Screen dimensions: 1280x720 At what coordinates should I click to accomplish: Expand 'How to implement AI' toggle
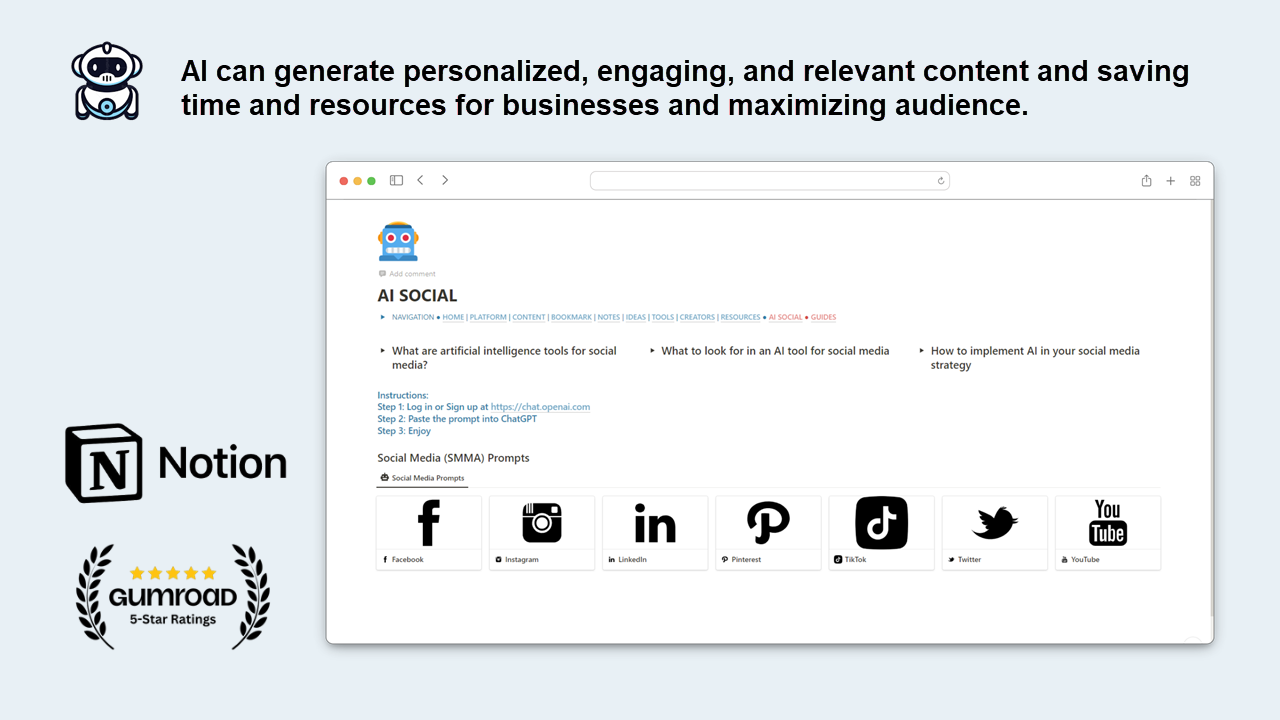click(x=922, y=351)
